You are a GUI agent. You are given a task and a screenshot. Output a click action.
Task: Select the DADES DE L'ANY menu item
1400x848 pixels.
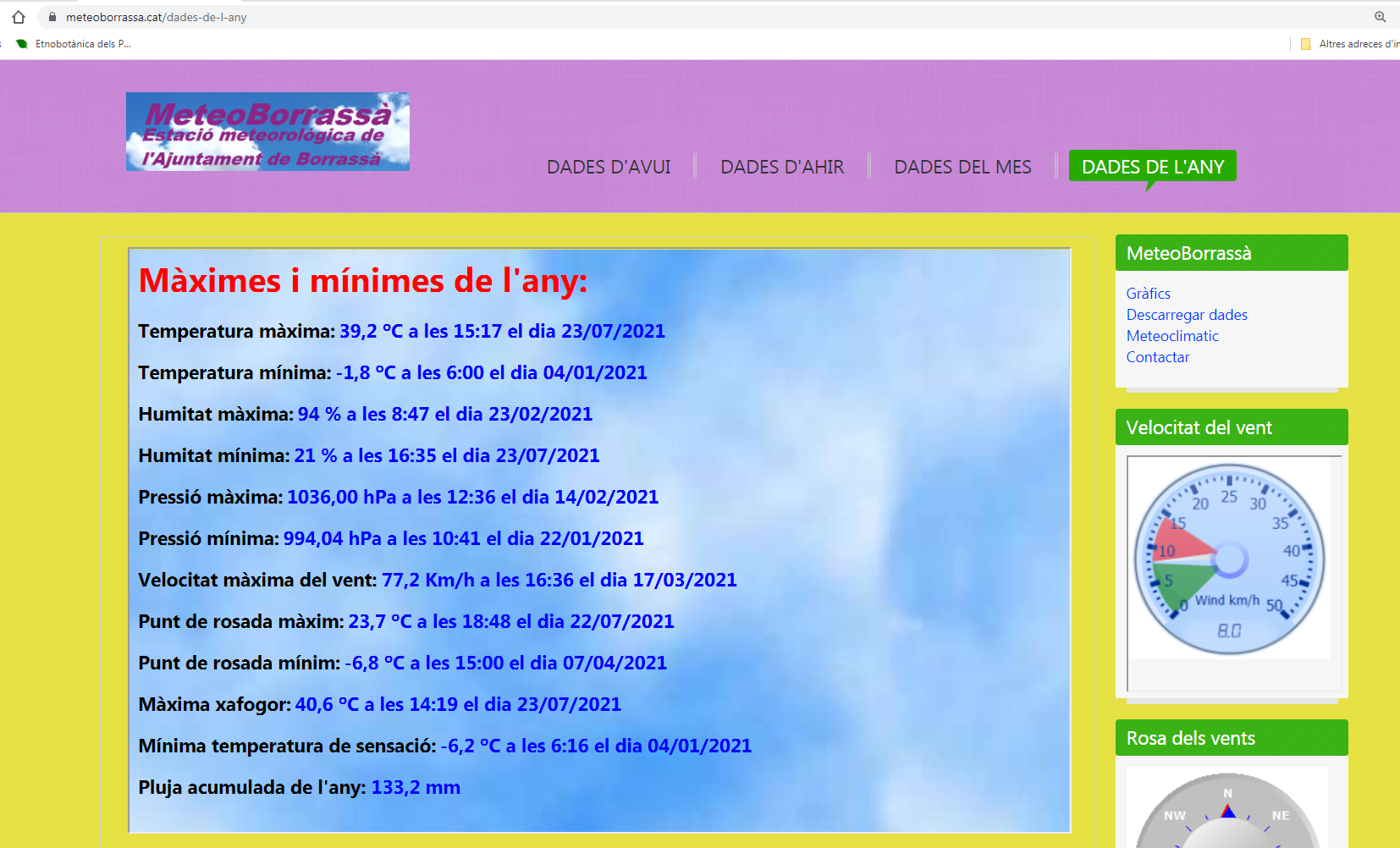pyautogui.click(x=1153, y=167)
